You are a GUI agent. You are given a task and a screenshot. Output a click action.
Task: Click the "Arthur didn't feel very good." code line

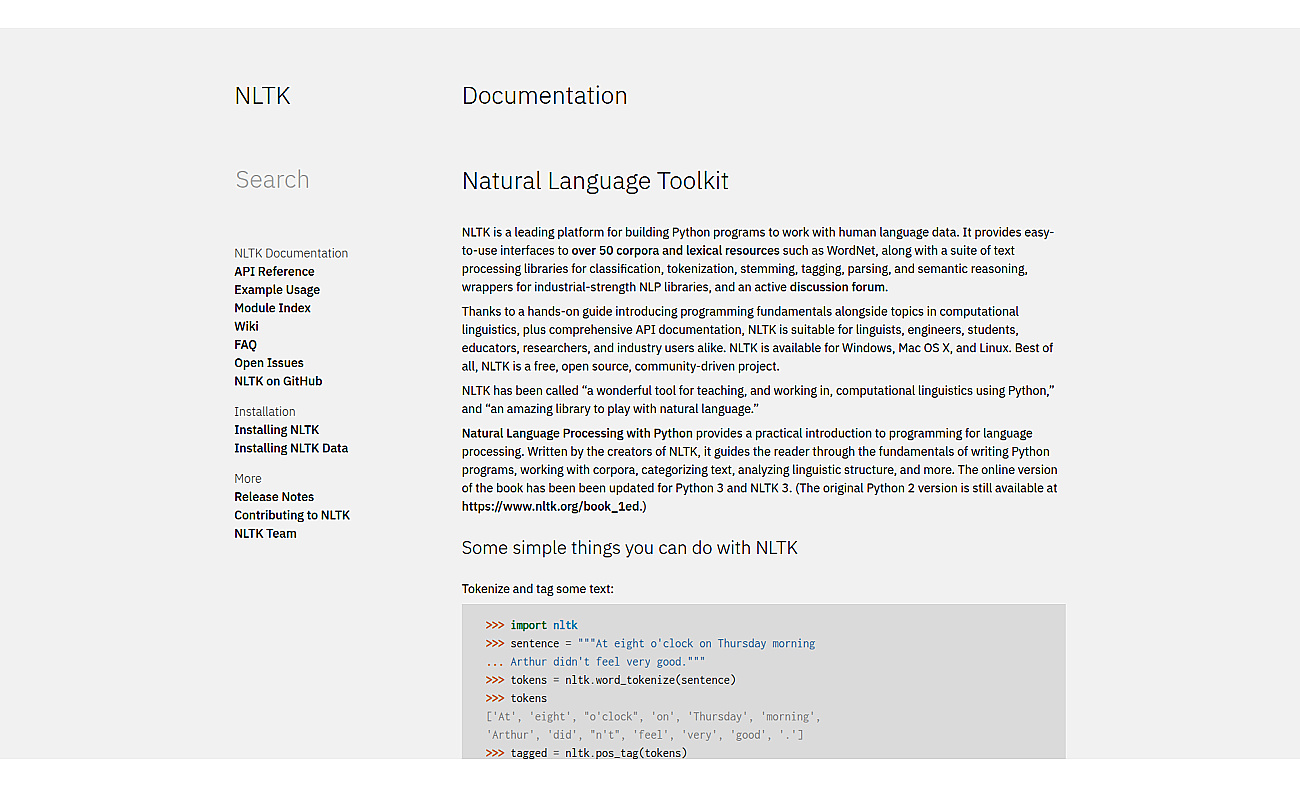tap(596, 662)
